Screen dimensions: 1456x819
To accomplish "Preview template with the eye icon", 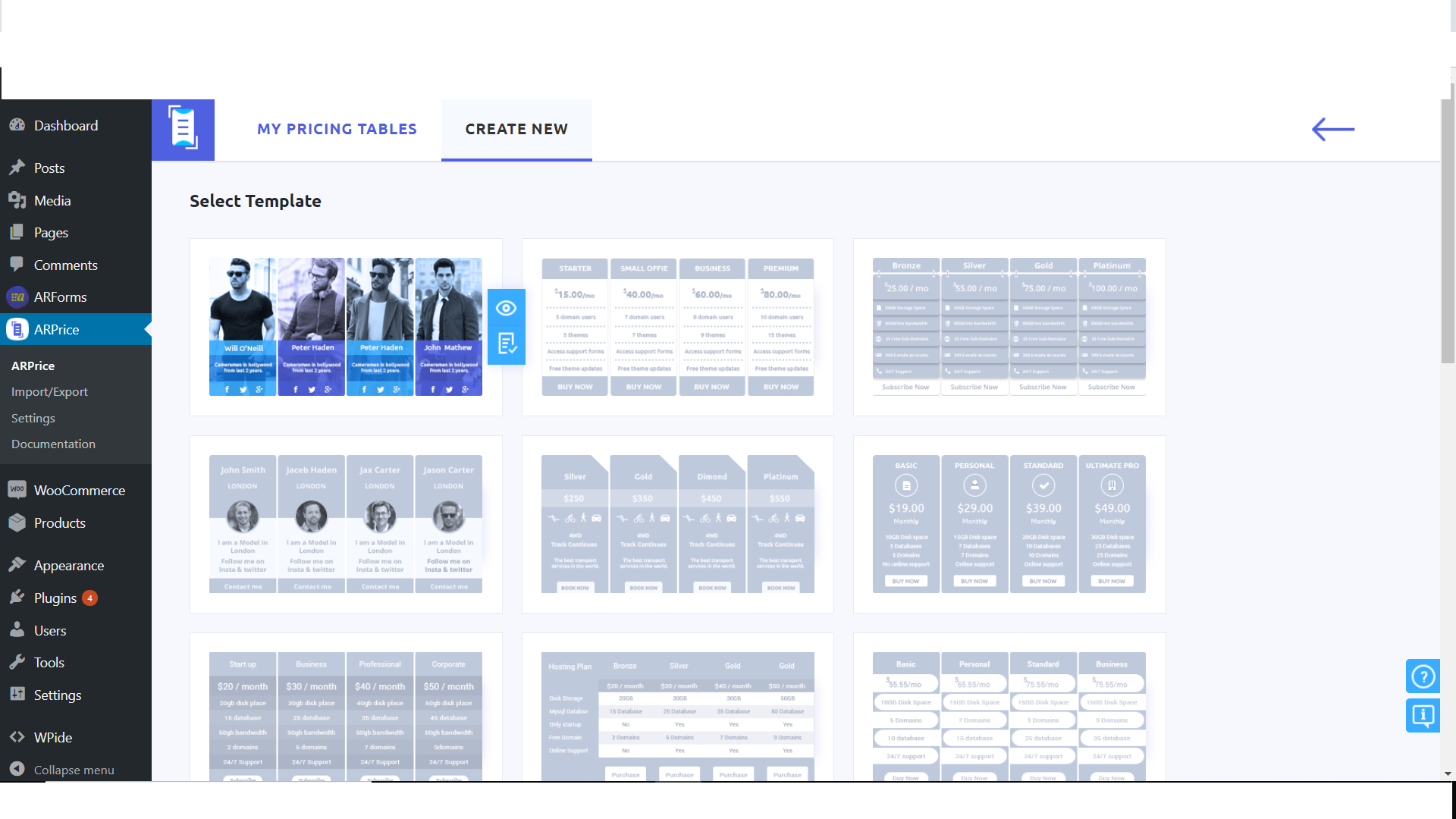I will coord(506,308).
